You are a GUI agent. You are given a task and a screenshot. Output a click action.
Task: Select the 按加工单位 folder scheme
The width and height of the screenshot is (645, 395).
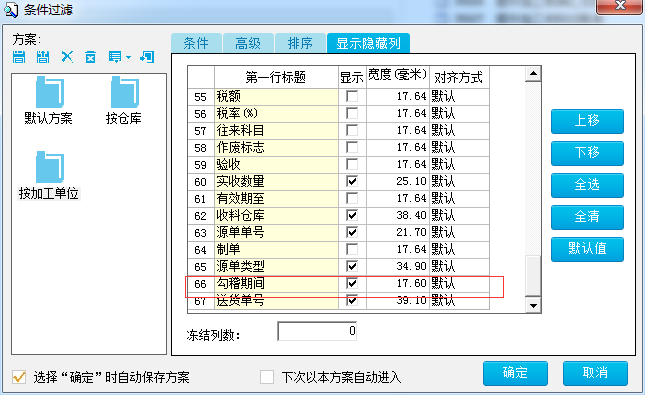click(x=49, y=176)
